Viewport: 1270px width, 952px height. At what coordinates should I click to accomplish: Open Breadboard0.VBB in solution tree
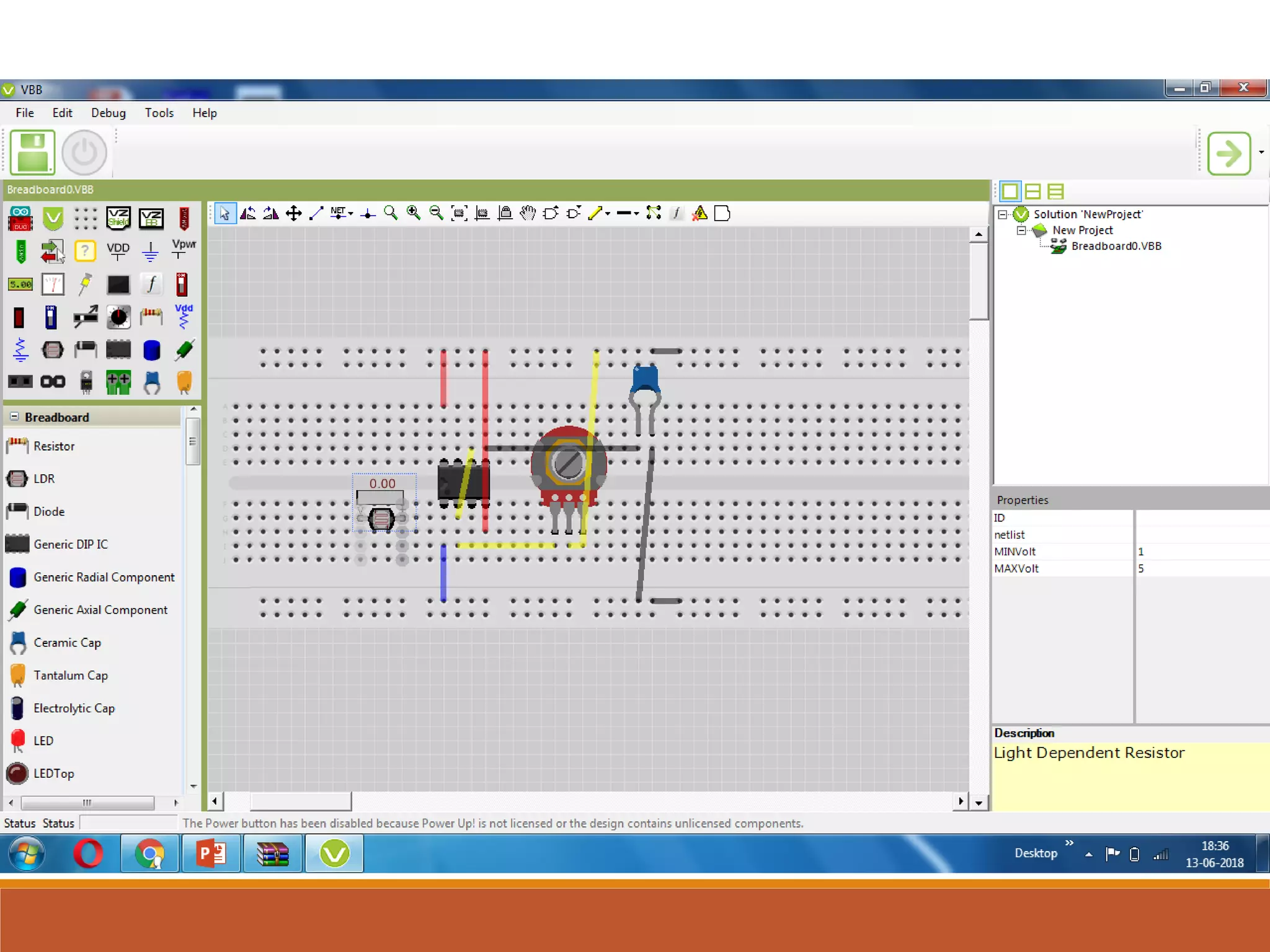[1116, 246]
